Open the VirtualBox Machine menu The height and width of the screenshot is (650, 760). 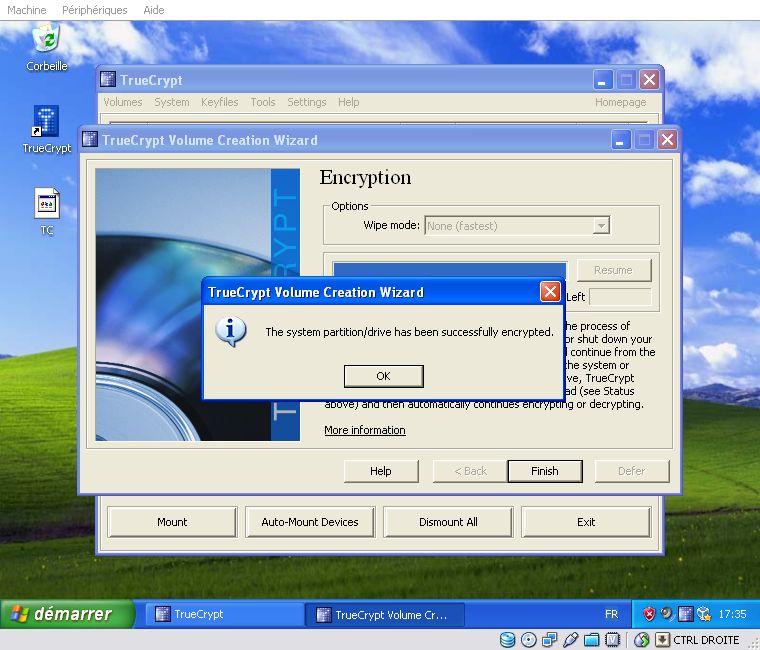point(27,10)
